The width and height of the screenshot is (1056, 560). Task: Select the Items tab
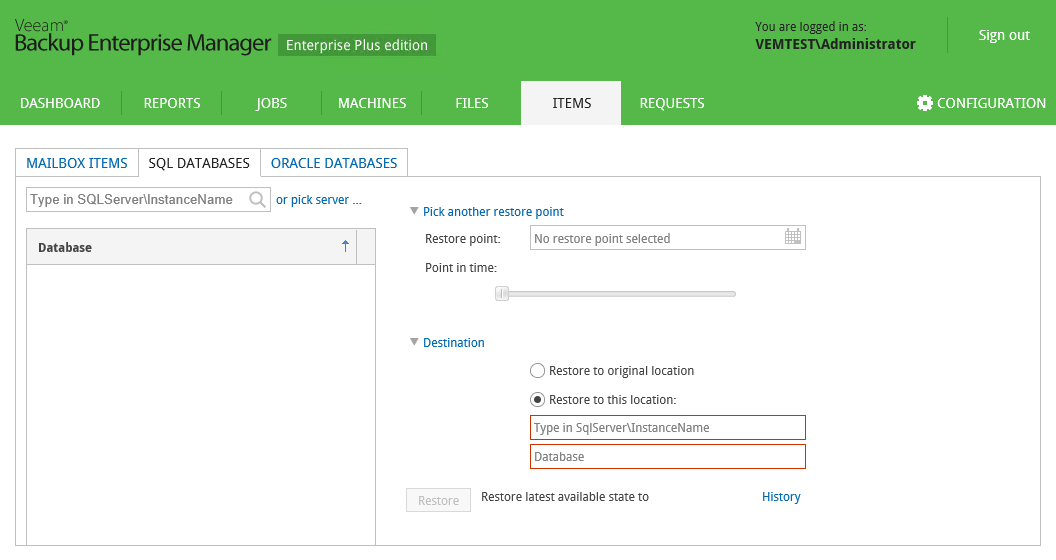[571, 103]
